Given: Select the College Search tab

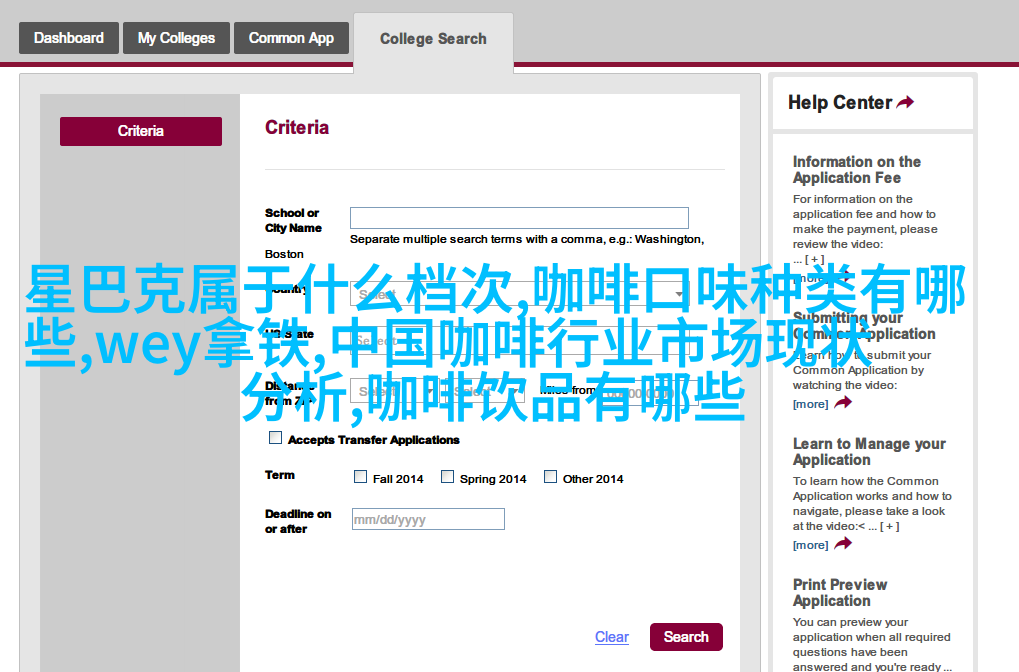Looking at the screenshot, I should (433, 39).
